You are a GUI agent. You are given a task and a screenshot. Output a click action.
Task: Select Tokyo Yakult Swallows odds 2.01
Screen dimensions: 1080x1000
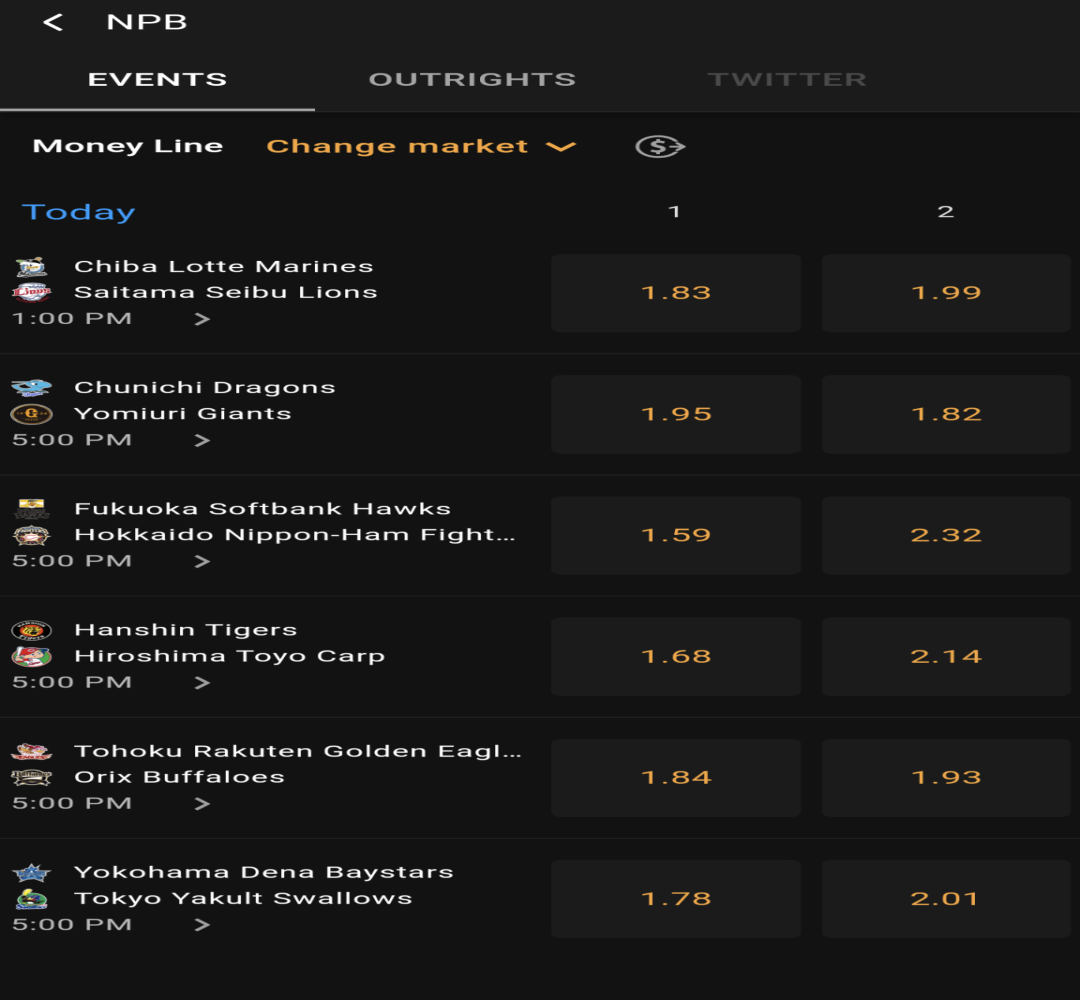coord(946,899)
